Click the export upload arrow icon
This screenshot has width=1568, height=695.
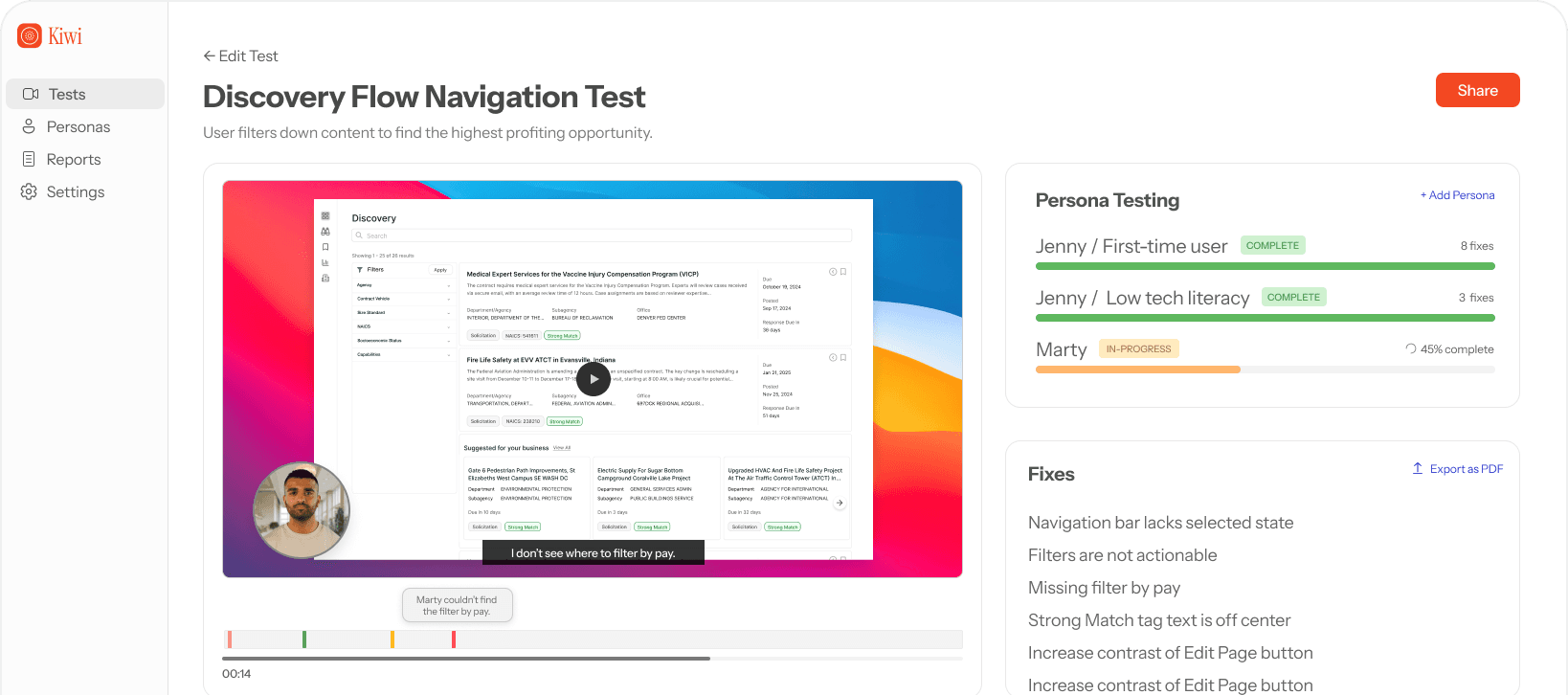click(x=1418, y=468)
